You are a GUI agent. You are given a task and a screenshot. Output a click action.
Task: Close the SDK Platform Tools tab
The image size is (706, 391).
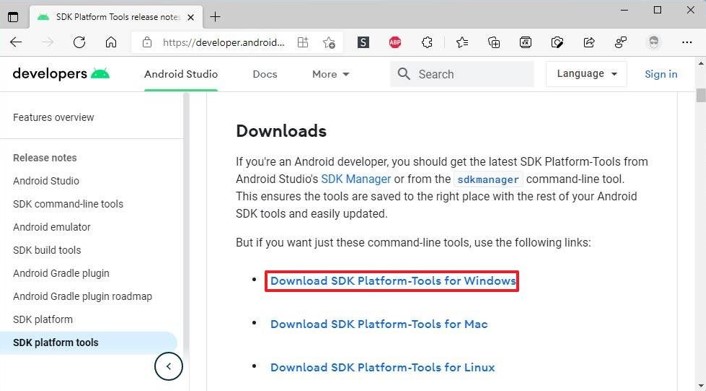191,17
